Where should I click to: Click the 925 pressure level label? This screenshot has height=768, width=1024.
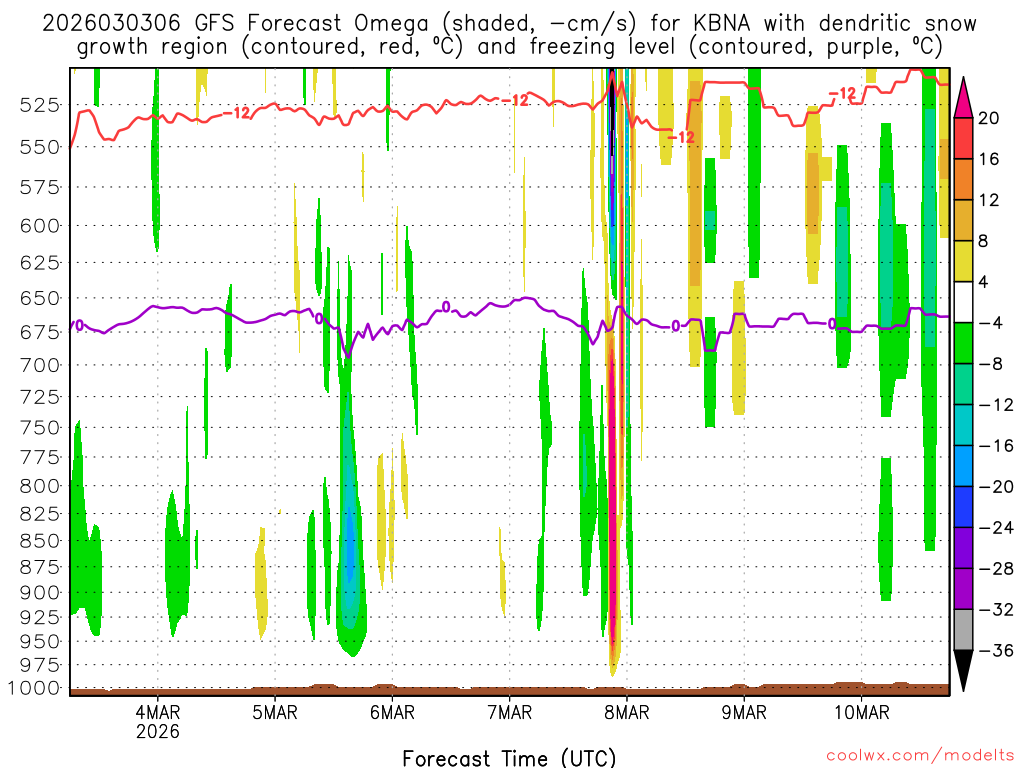[39, 617]
